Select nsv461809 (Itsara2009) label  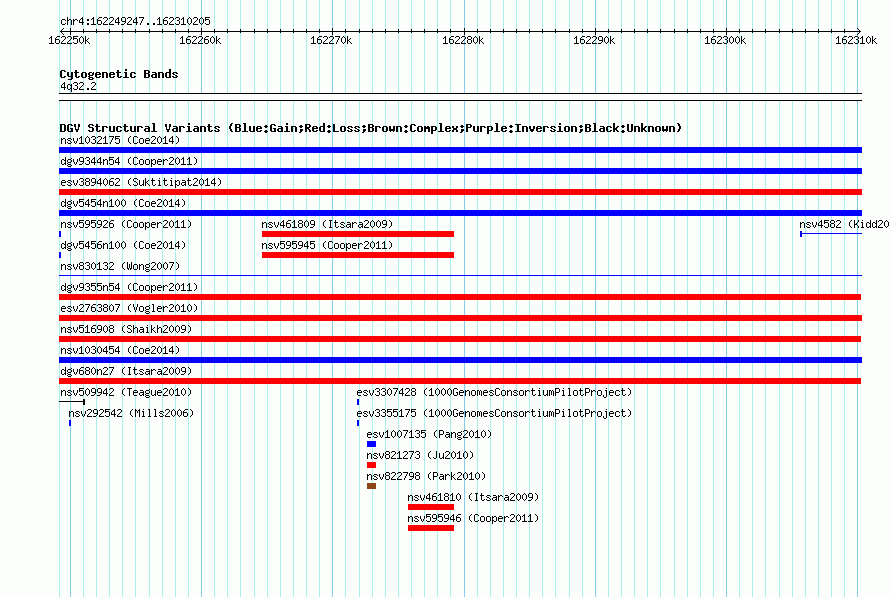327,224
